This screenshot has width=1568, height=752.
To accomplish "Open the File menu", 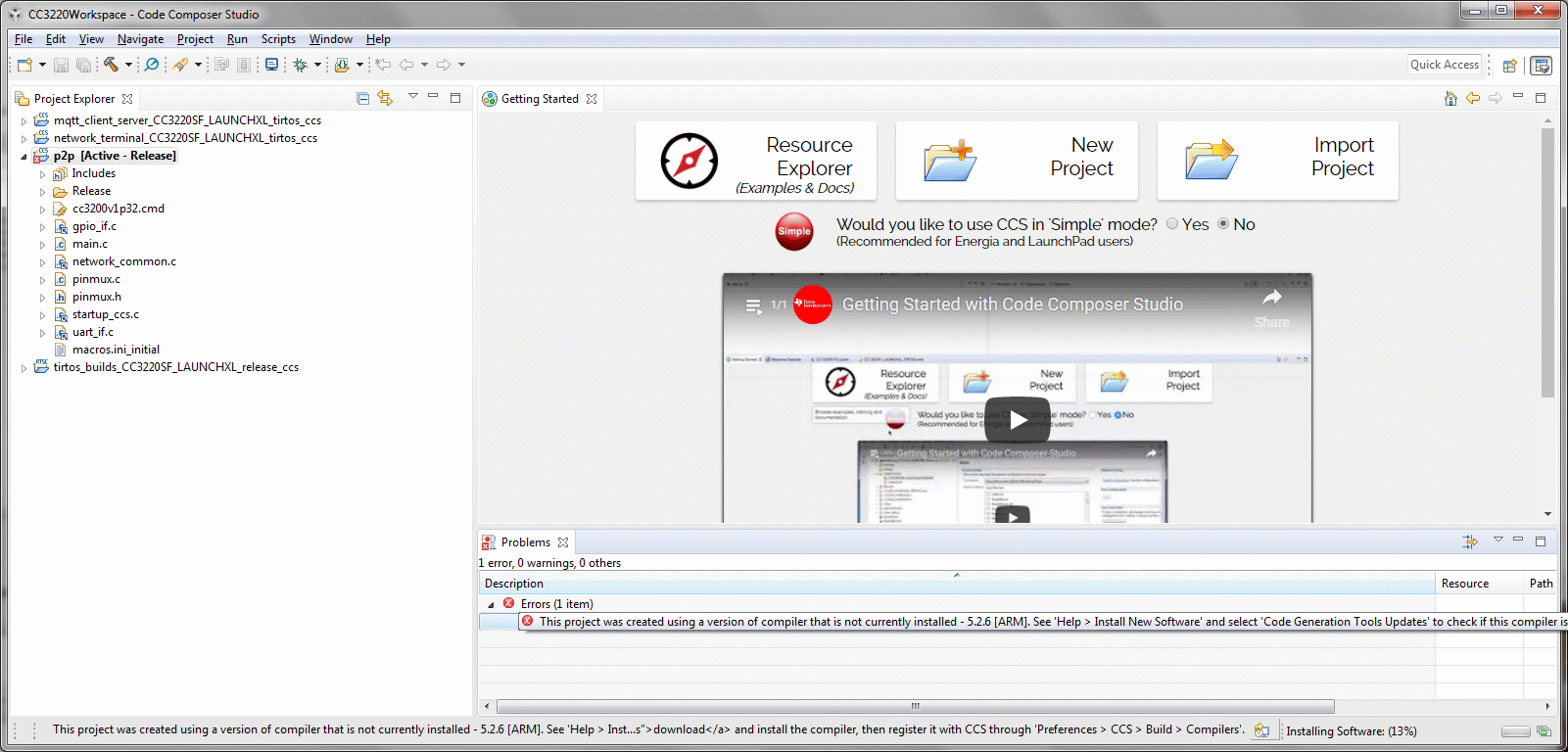I will 24,39.
